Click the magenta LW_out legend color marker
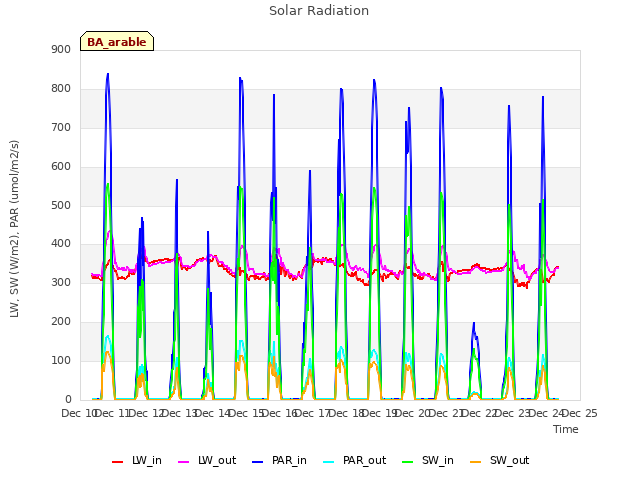This screenshot has width=640, height=480. (184, 462)
